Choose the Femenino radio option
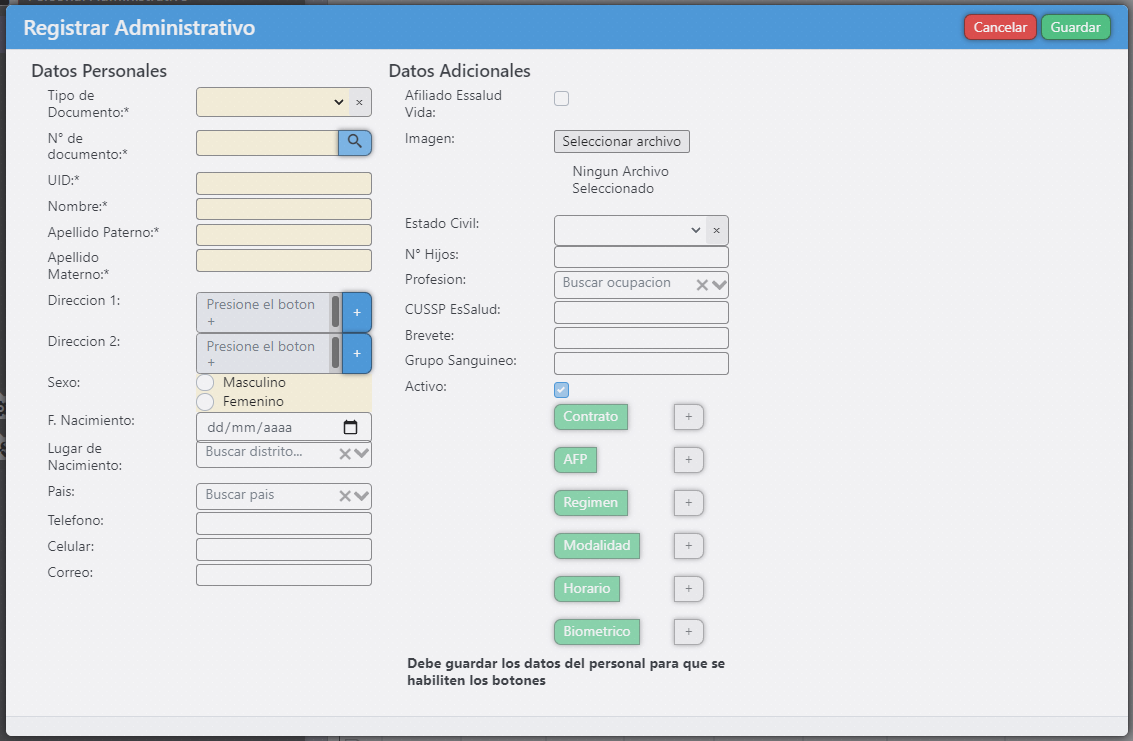 tap(205, 401)
